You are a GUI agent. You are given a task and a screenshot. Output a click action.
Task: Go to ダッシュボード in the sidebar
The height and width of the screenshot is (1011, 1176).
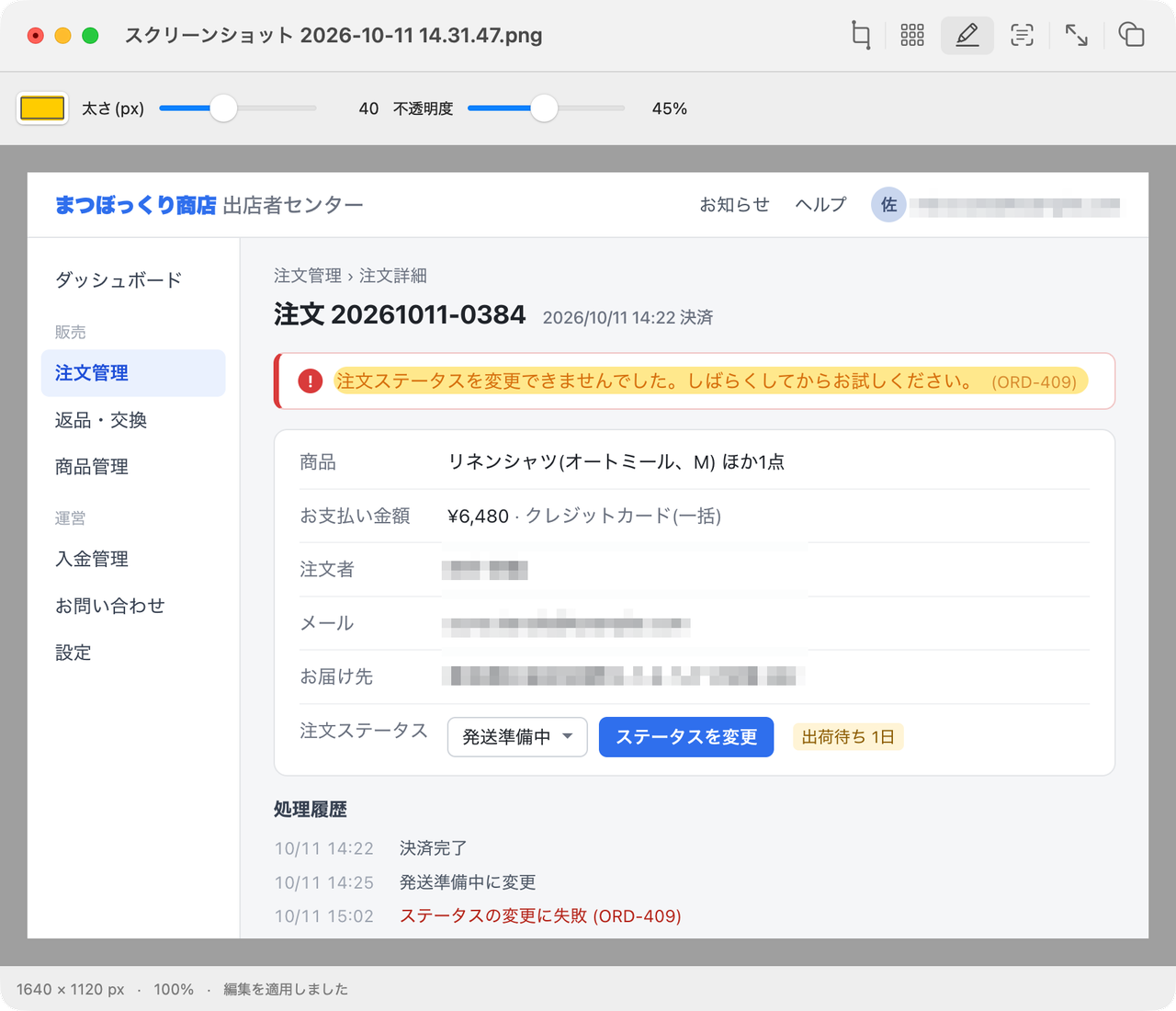click(x=119, y=279)
